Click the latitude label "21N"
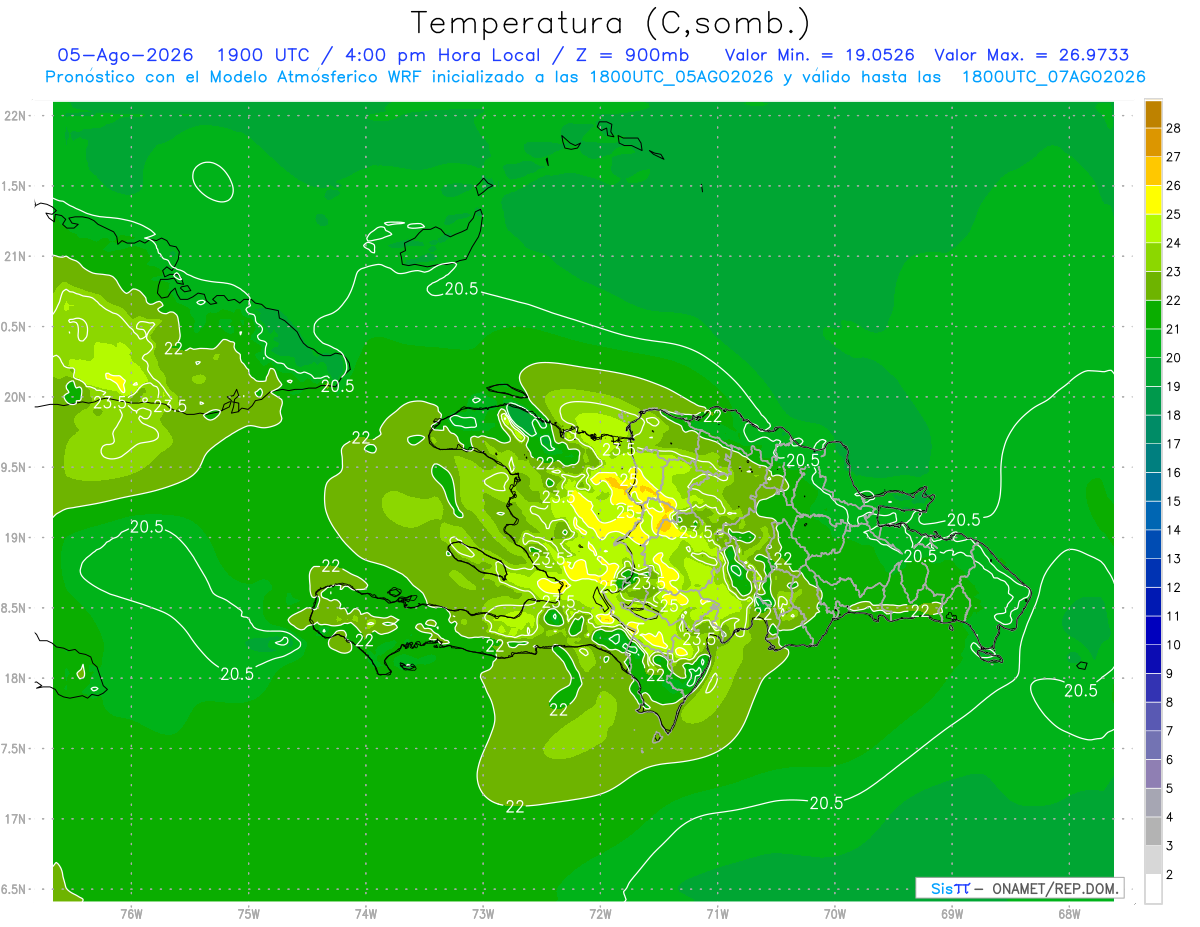 pyautogui.click(x=16, y=257)
